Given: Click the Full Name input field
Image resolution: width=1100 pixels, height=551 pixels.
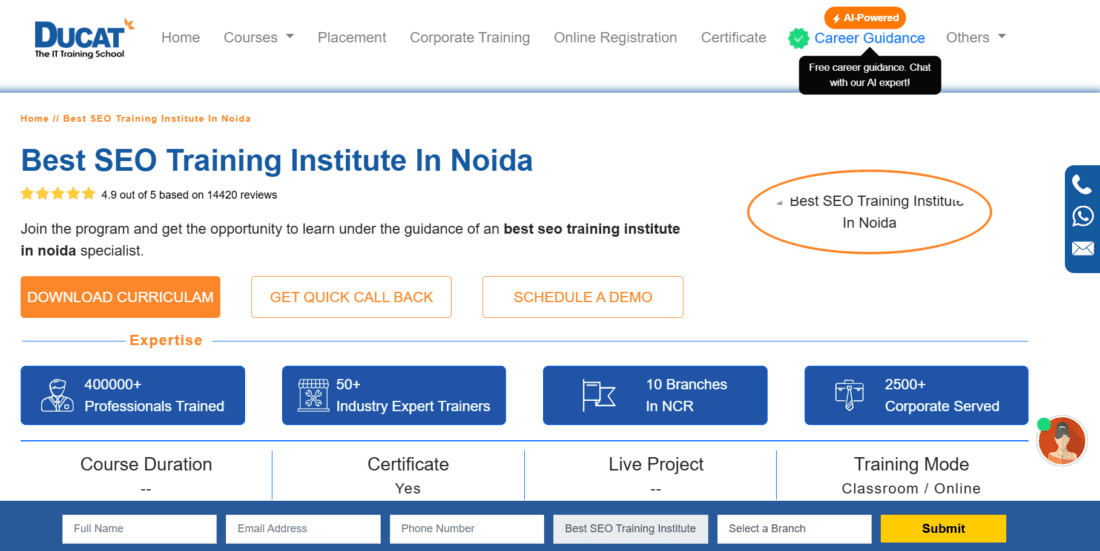Looking at the screenshot, I should click(140, 529).
